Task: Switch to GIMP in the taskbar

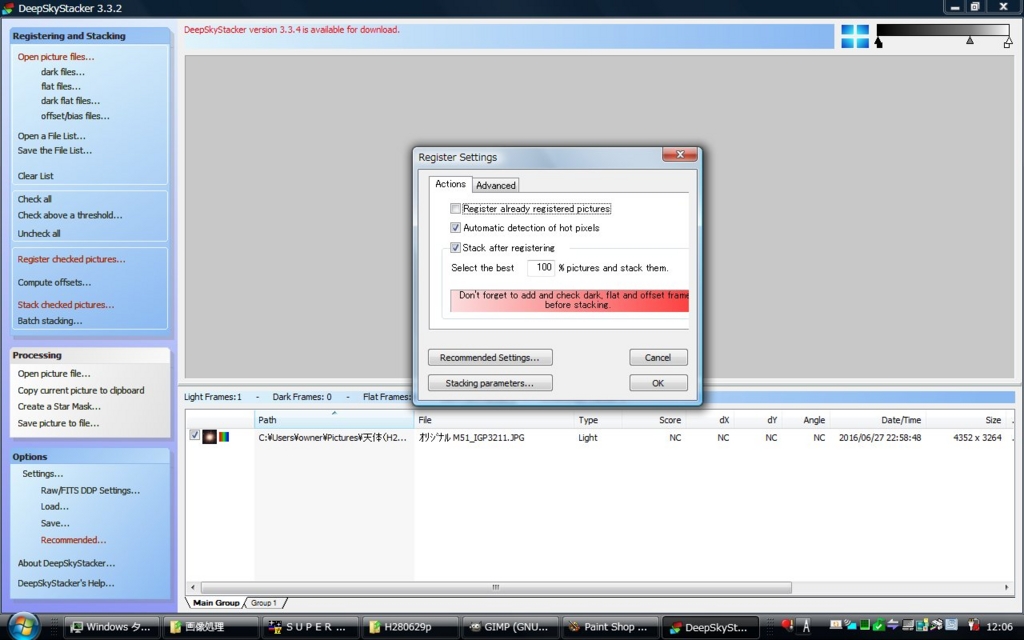Action: (509, 627)
